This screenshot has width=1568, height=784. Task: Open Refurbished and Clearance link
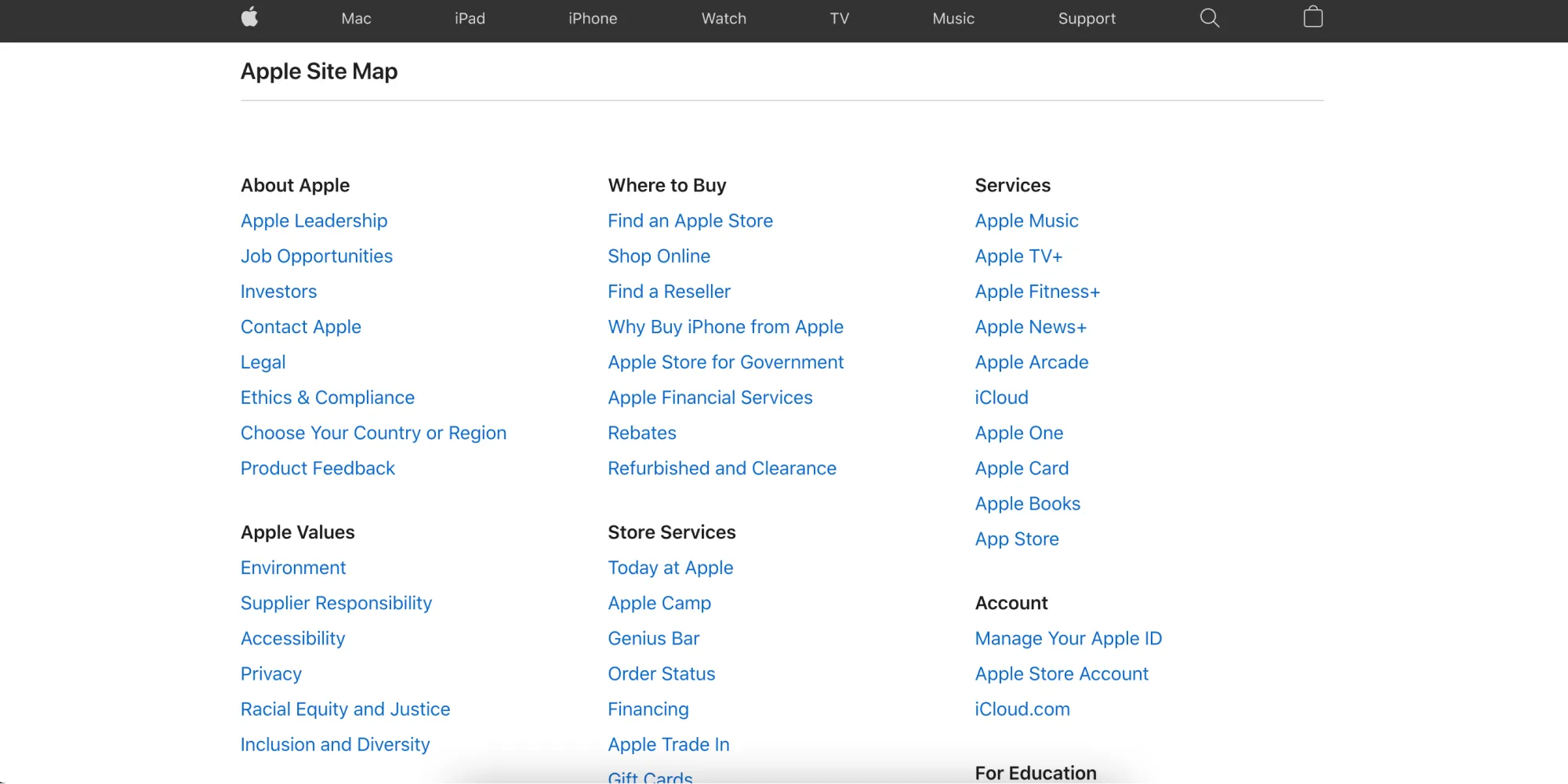[722, 468]
